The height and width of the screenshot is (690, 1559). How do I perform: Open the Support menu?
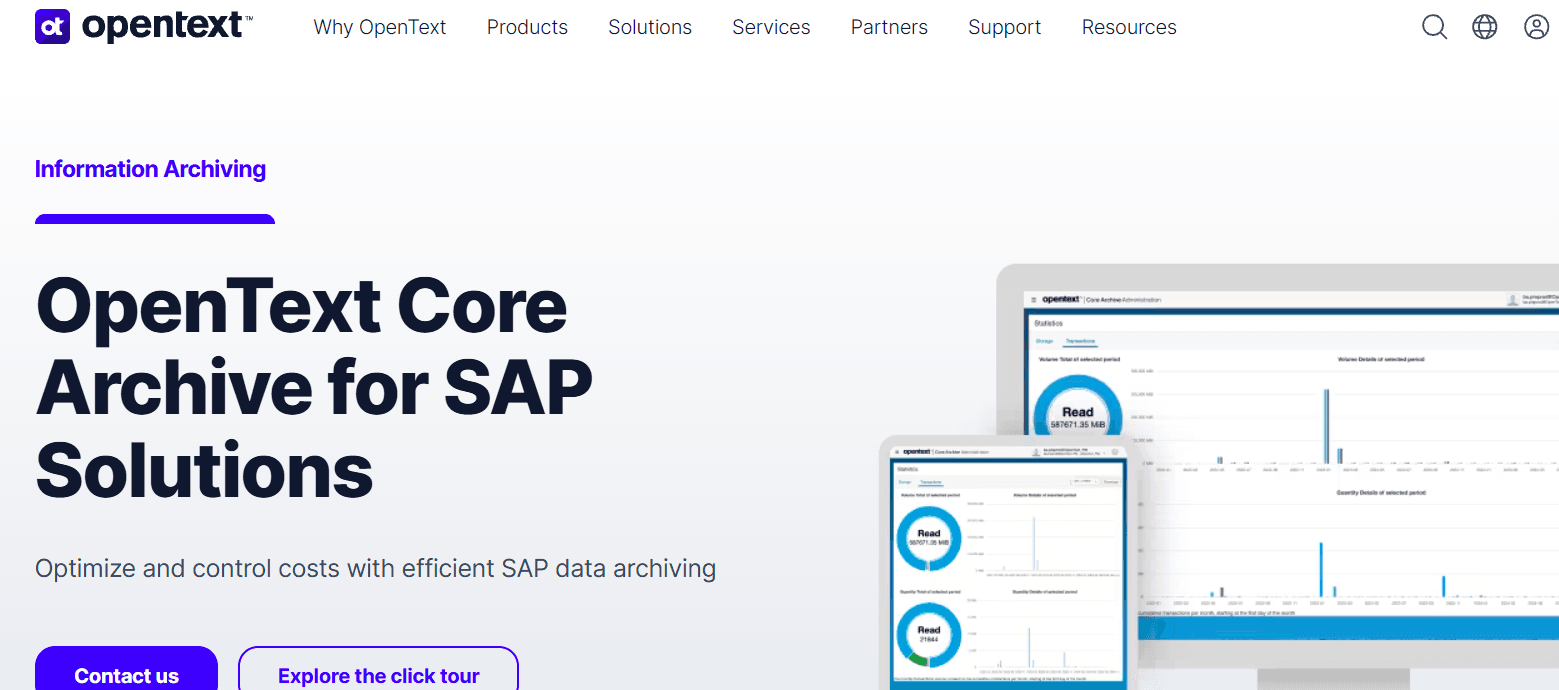pos(1005,27)
